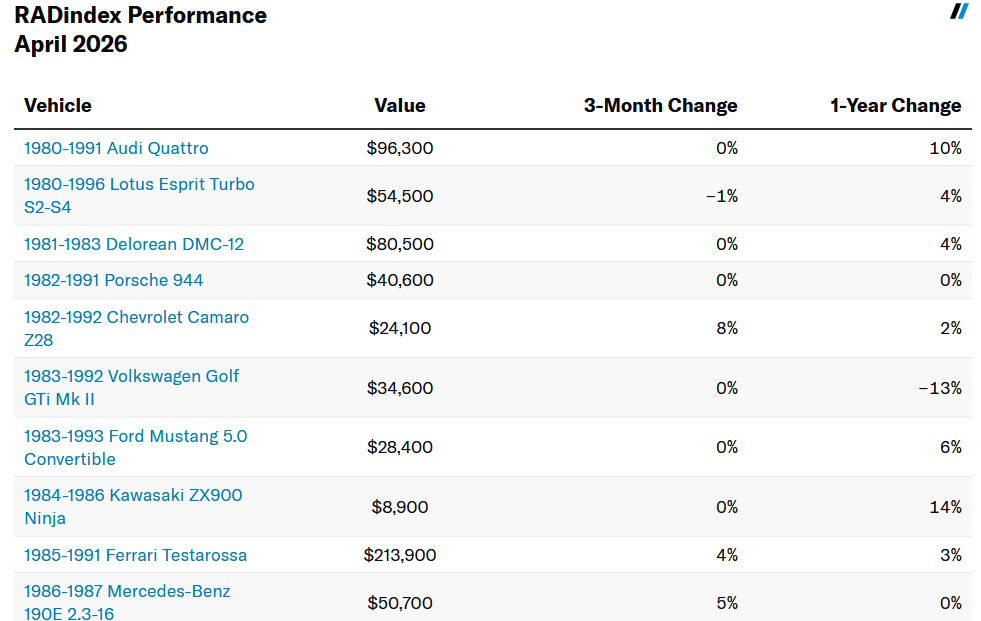Click the Value column header
The image size is (981, 621).
point(400,106)
